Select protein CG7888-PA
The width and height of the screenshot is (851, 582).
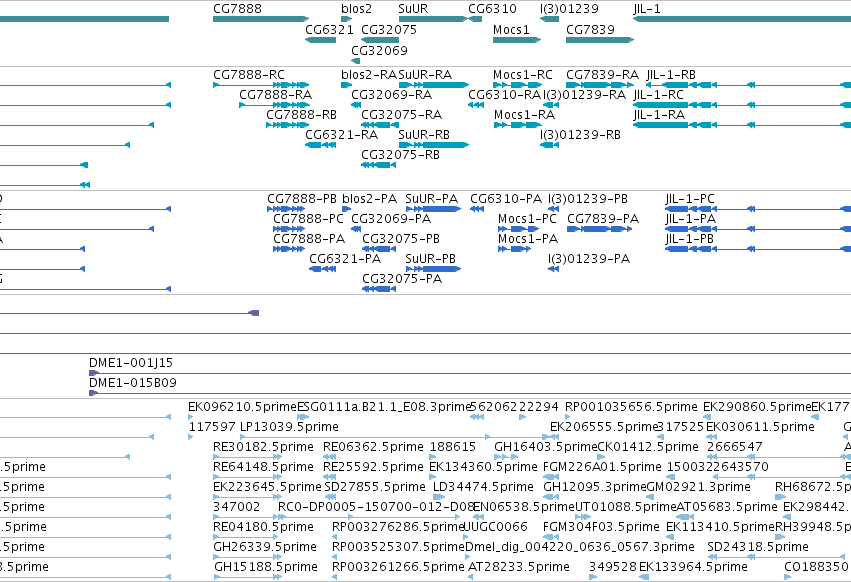tap(289, 249)
